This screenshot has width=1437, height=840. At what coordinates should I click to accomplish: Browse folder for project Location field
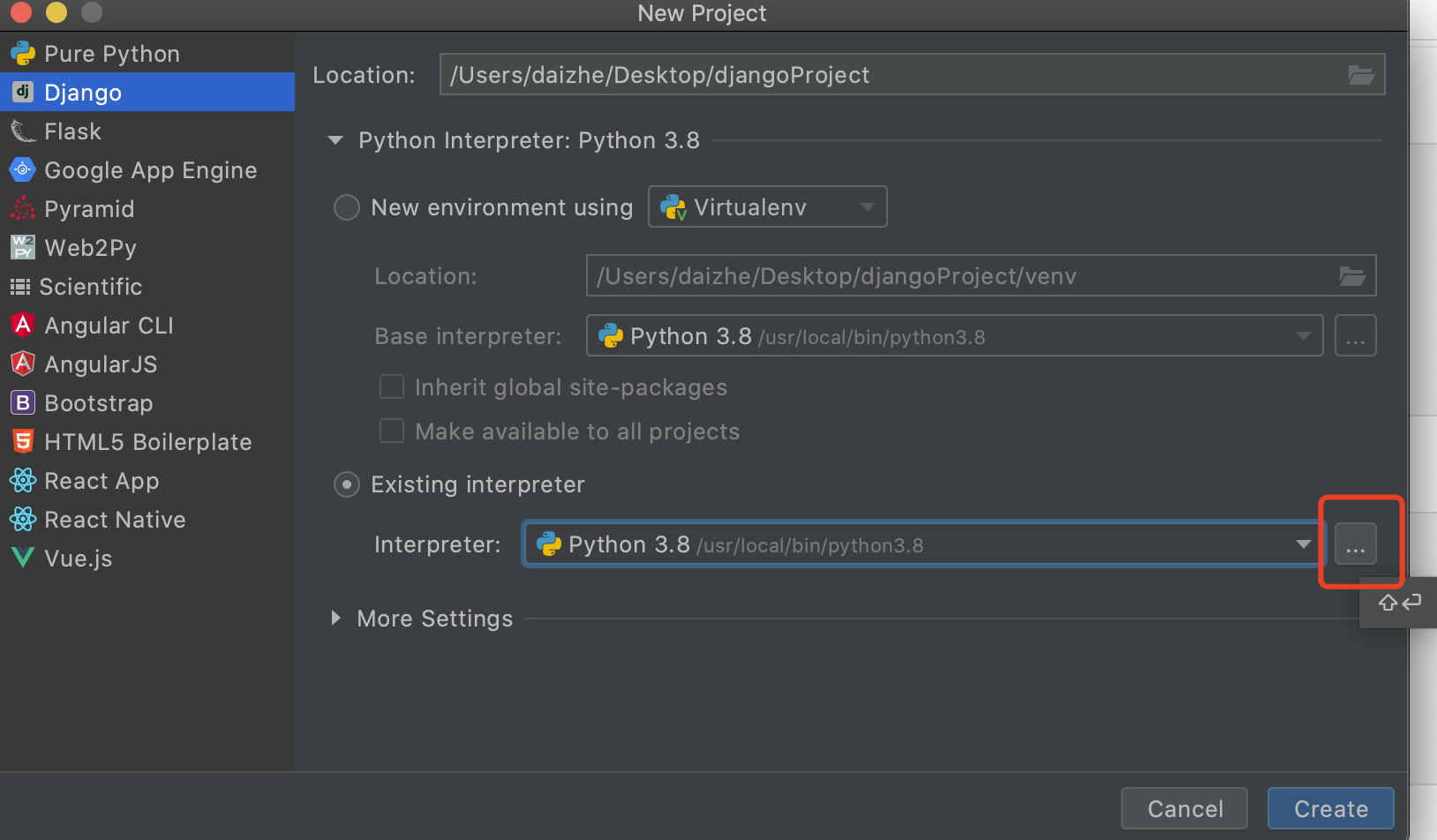point(1361,75)
